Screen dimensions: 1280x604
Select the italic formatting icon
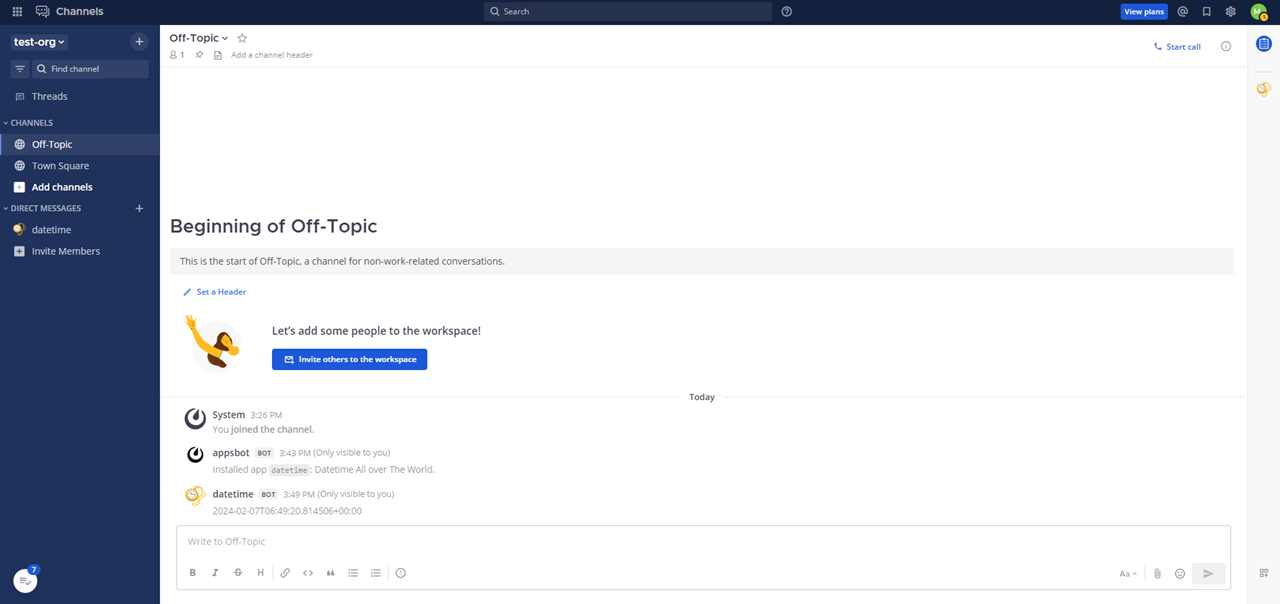tap(215, 572)
